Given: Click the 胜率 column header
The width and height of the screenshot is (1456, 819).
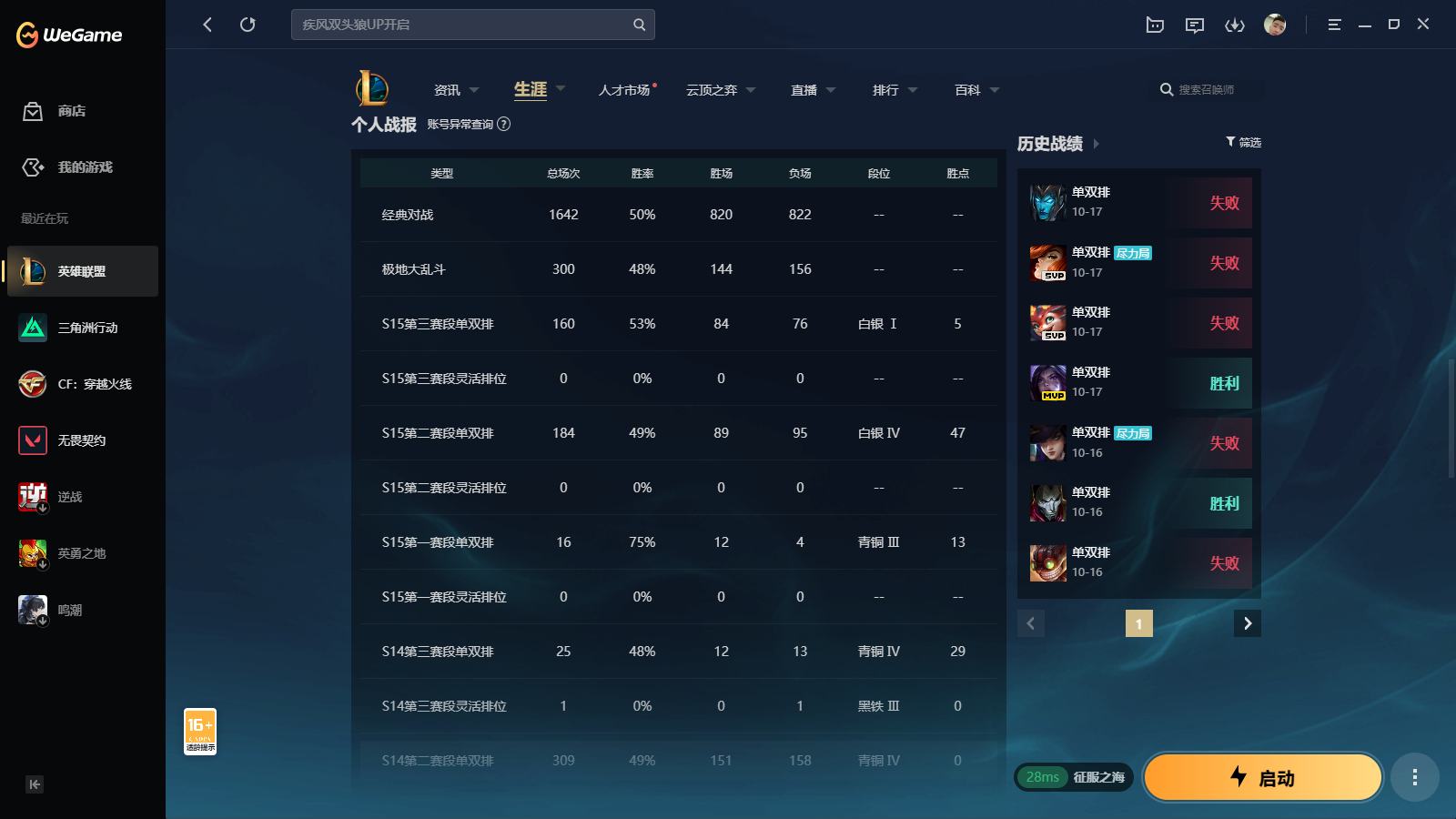Looking at the screenshot, I should (642, 173).
